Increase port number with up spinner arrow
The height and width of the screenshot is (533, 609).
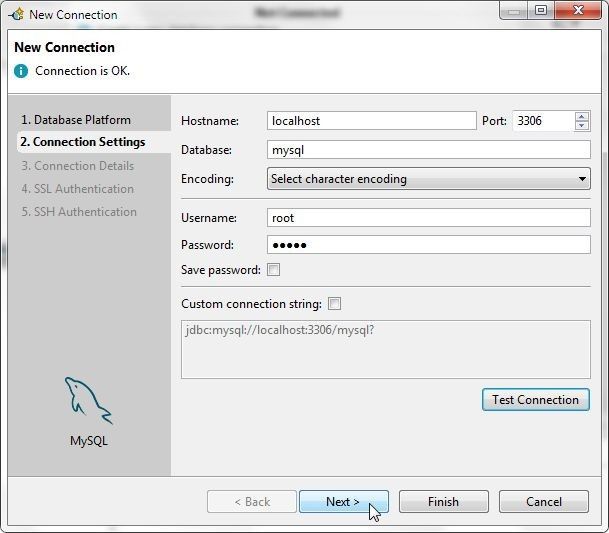coord(581,117)
